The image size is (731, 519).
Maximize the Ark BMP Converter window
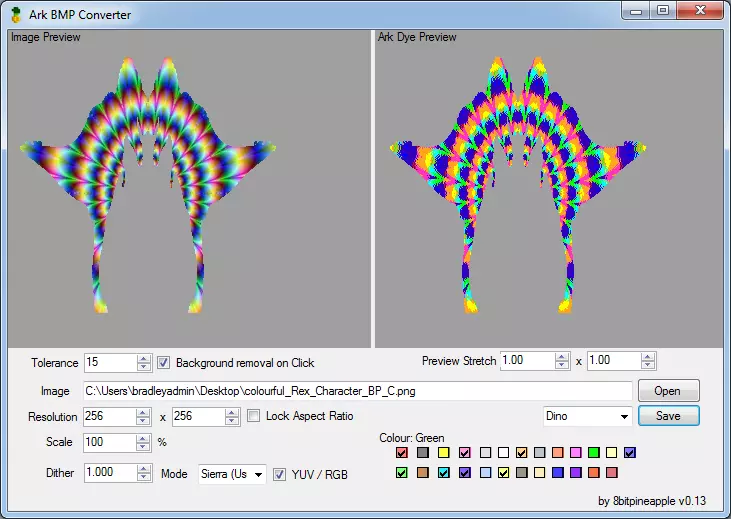pyautogui.click(x=663, y=11)
